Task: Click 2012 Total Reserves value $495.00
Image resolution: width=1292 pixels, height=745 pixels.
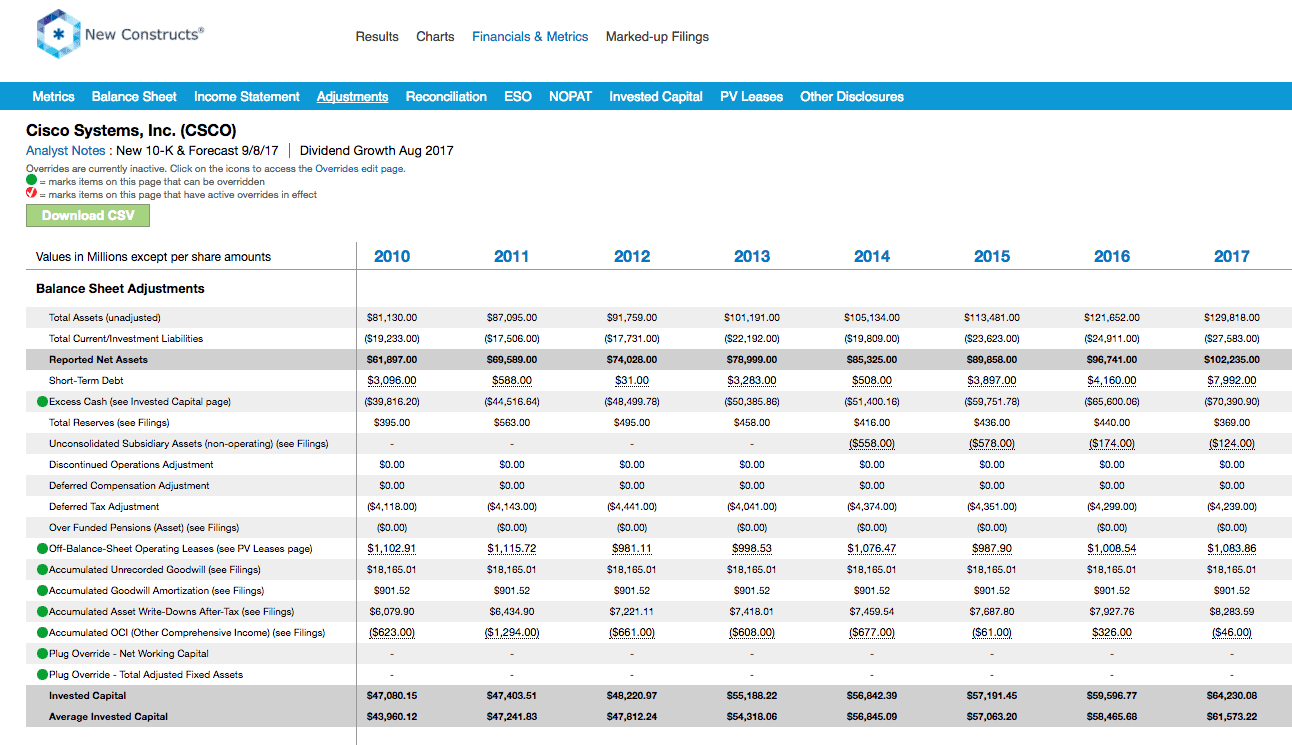Action: point(632,423)
